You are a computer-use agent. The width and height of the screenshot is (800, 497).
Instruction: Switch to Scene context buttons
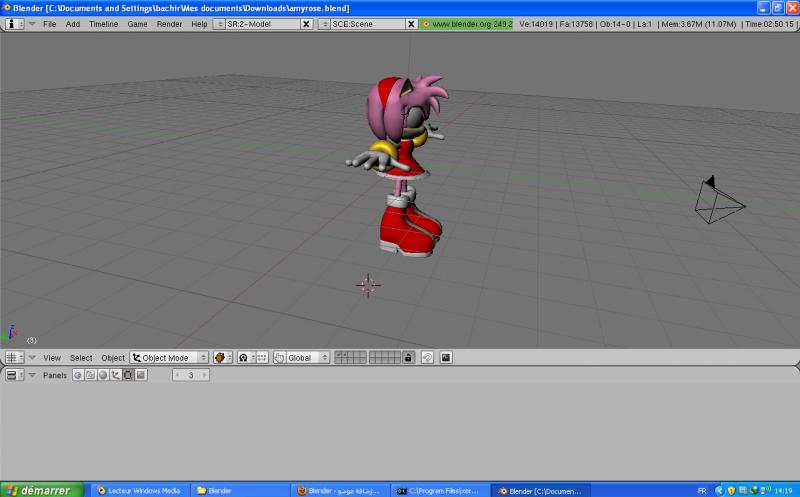coord(141,375)
